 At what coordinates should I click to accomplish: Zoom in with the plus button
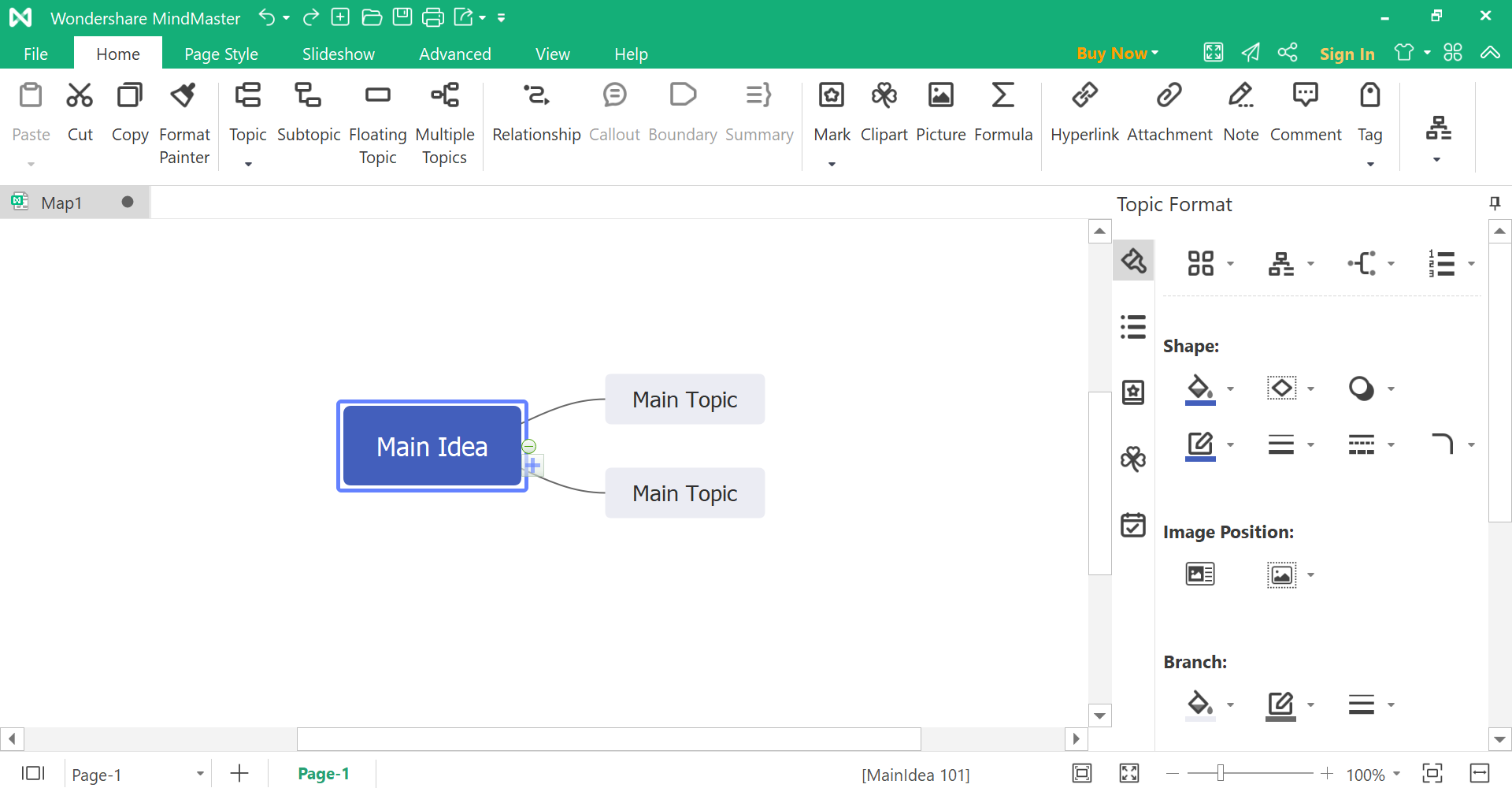point(1328,774)
